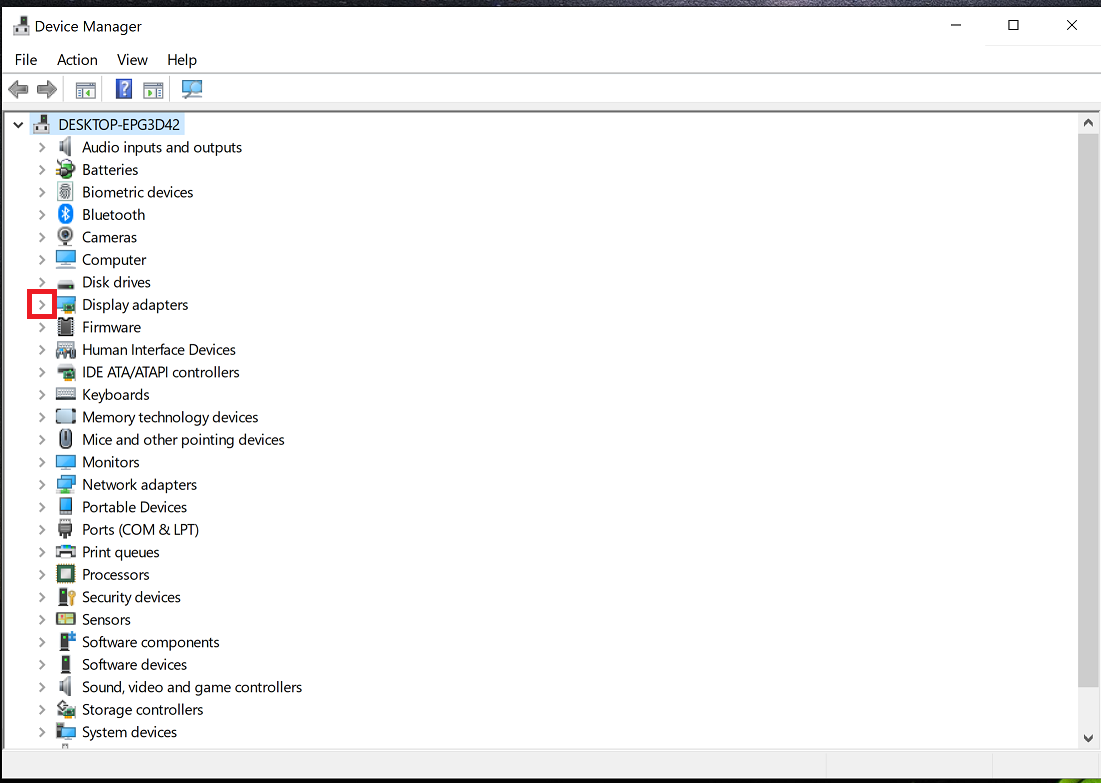
Task: Click the Biometric devices fingerprint icon
Action: tap(66, 192)
